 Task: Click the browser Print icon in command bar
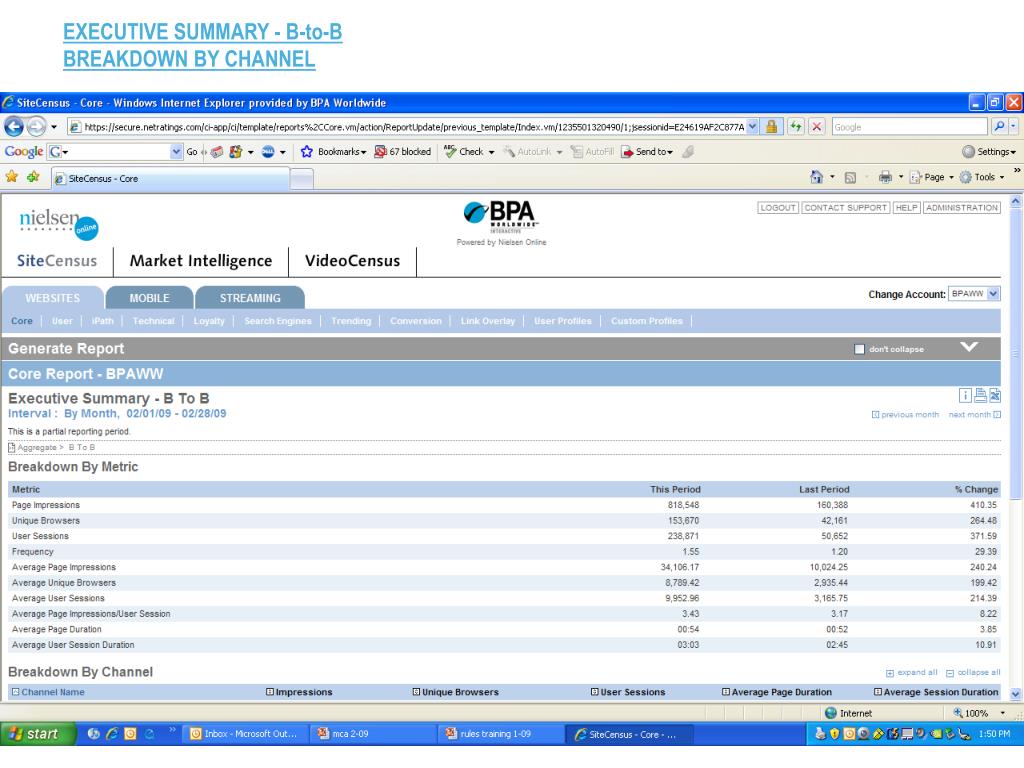click(885, 176)
